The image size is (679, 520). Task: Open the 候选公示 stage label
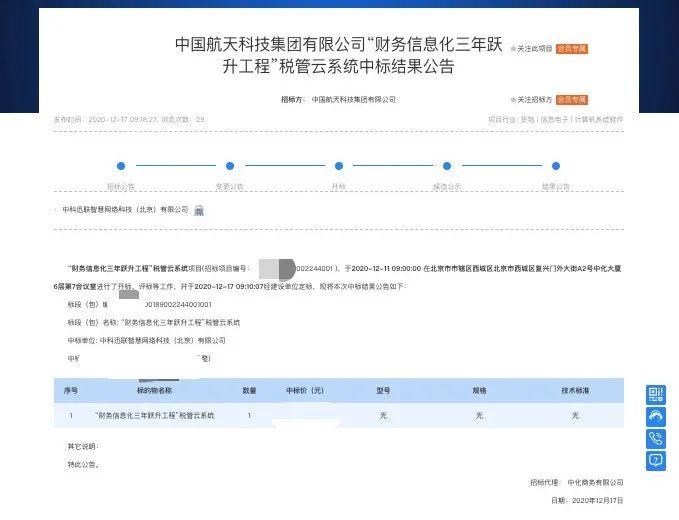coord(447,187)
